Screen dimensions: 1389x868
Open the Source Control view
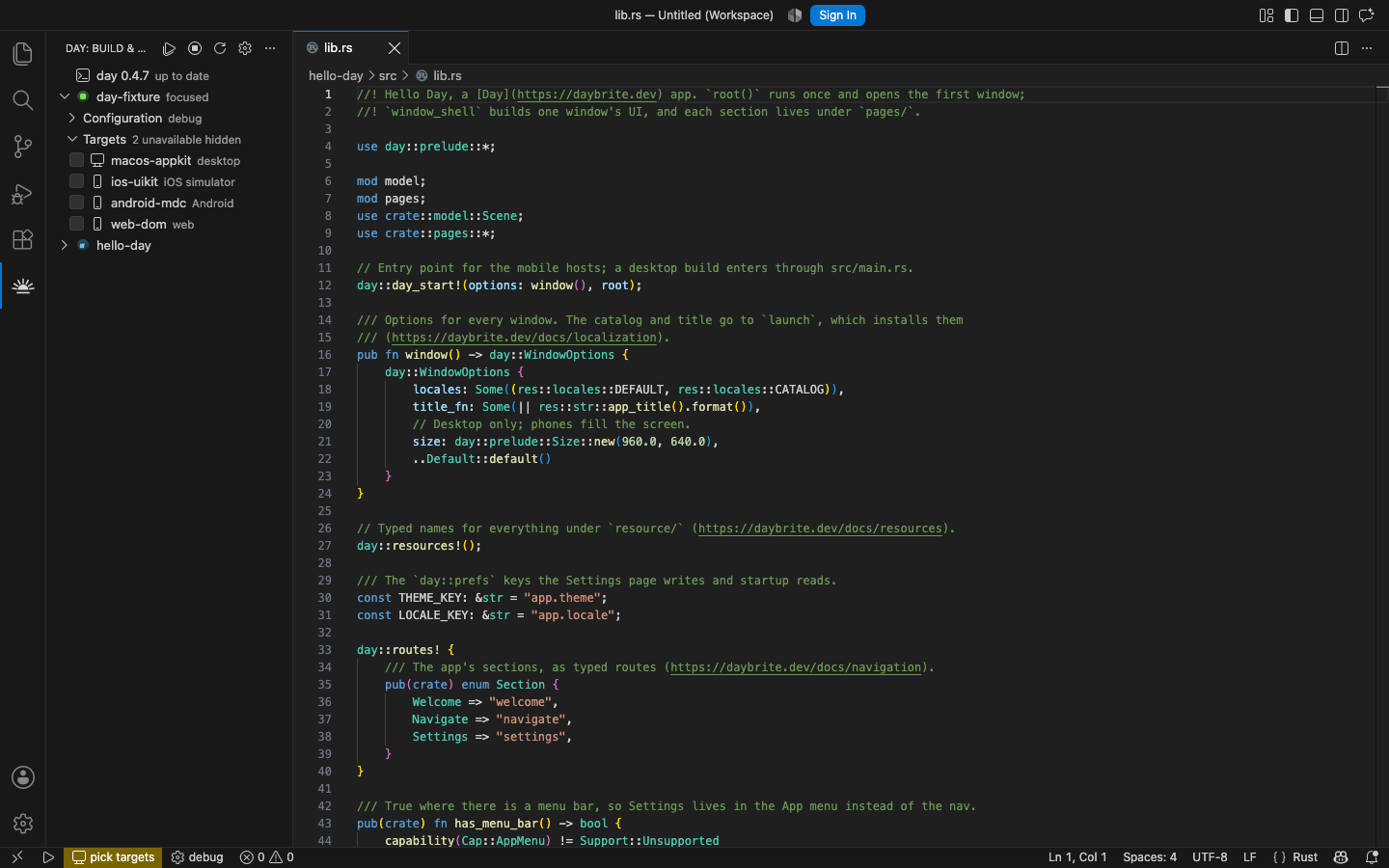pos(22,147)
